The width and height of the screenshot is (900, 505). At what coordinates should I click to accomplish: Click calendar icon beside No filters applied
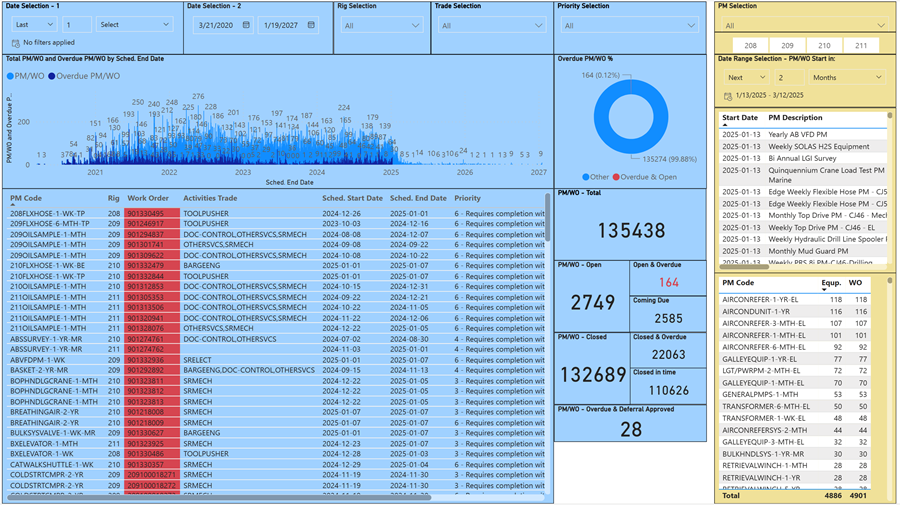coord(15,43)
